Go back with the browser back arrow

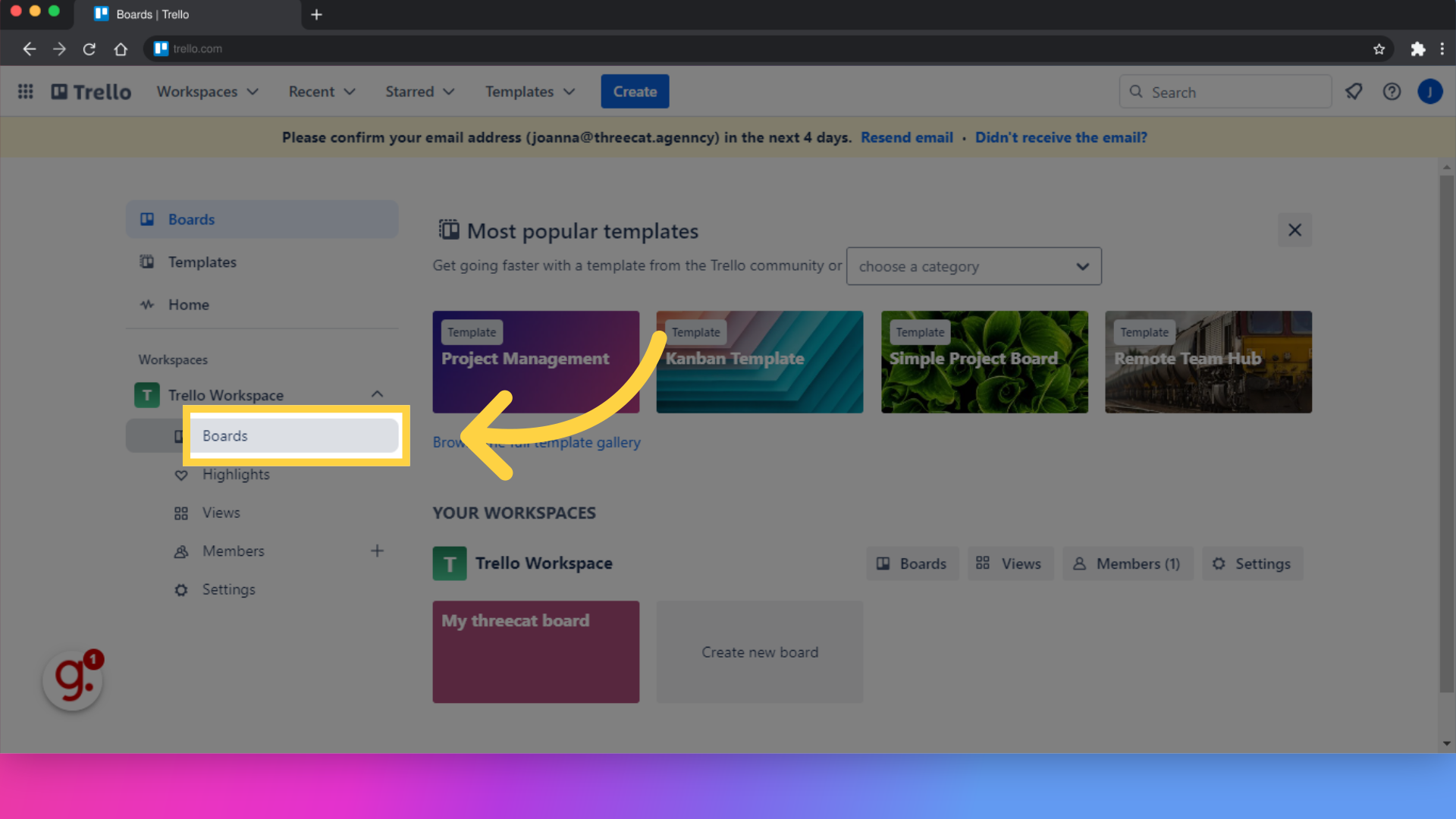click(x=29, y=49)
